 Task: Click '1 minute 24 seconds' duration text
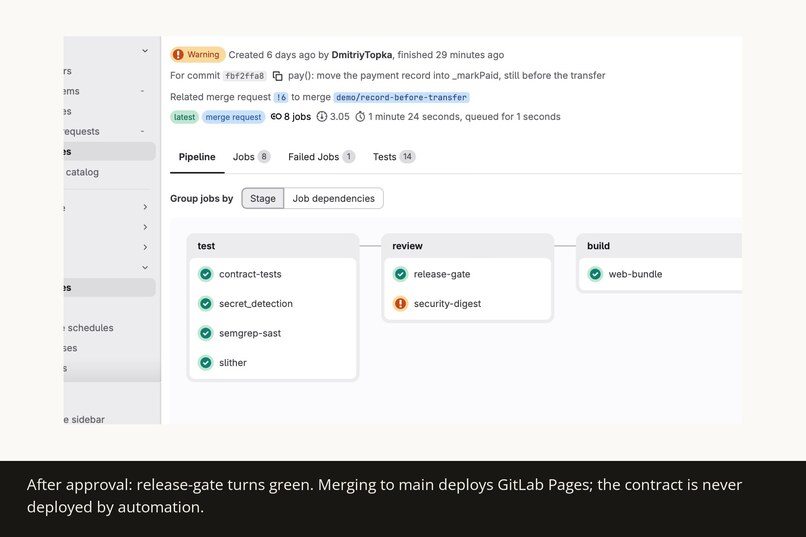click(414, 117)
